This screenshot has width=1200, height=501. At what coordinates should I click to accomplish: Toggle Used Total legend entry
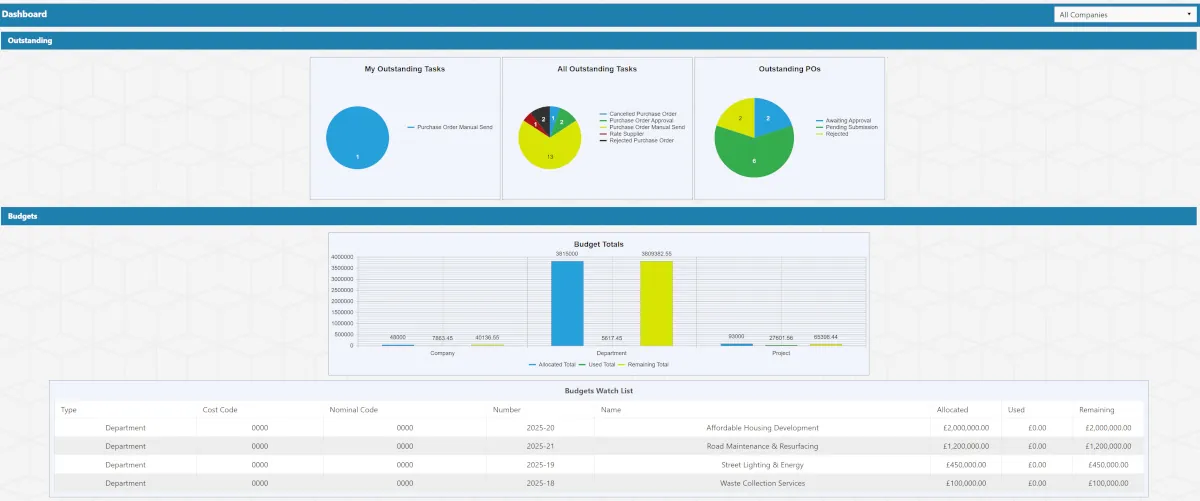(x=599, y=365)
